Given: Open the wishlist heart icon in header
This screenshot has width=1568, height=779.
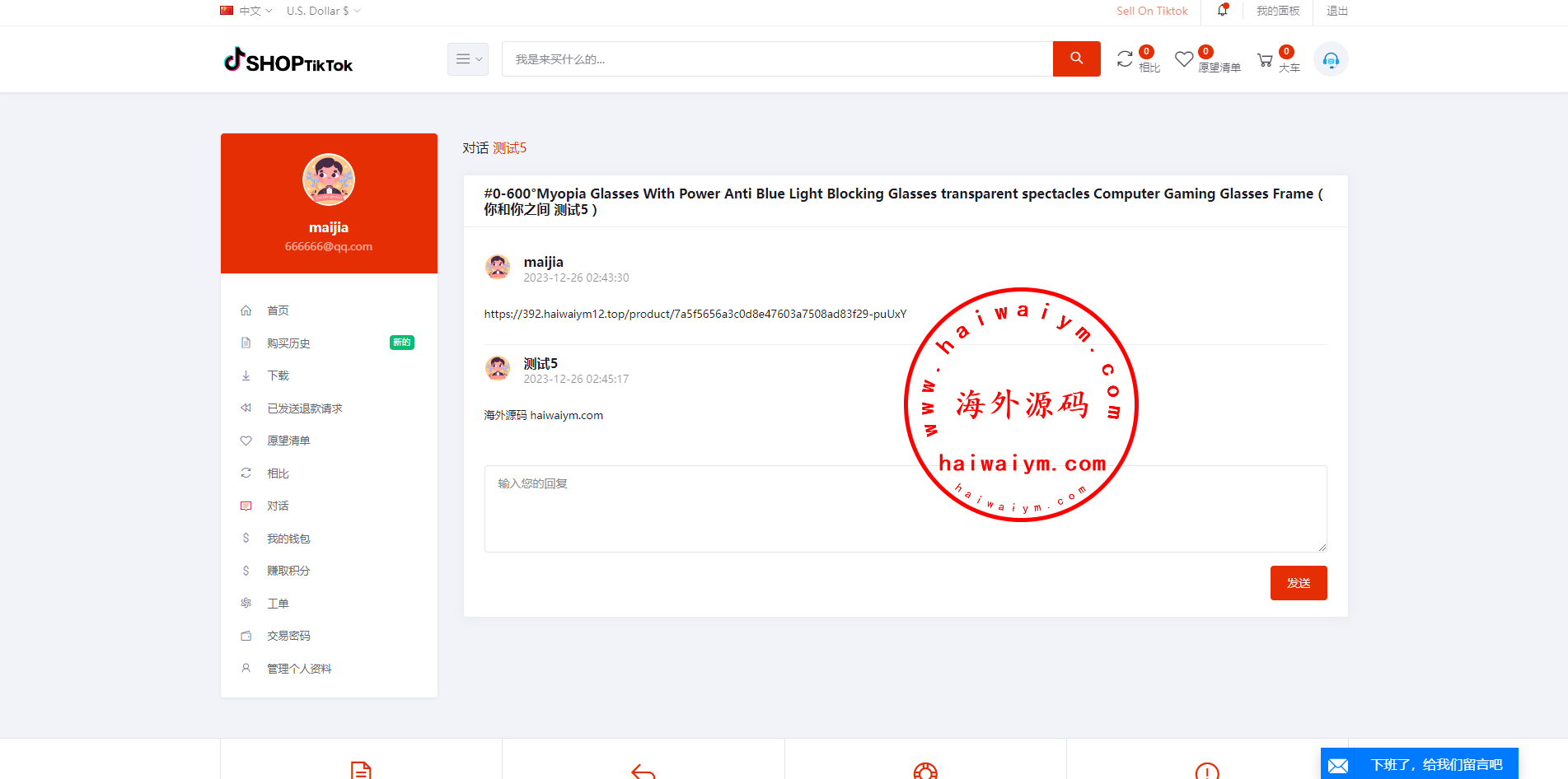Looking at the screenshot, I should [1184, 59].
